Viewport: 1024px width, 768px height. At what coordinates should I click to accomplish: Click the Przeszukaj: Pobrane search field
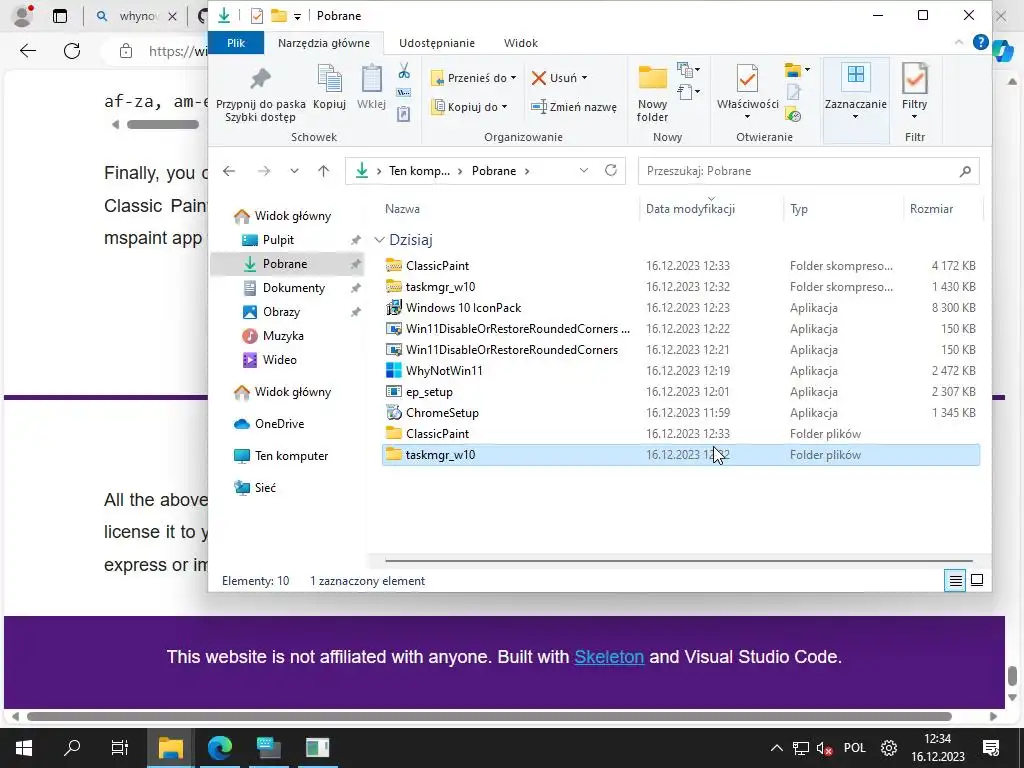click(x=808, y=171)
